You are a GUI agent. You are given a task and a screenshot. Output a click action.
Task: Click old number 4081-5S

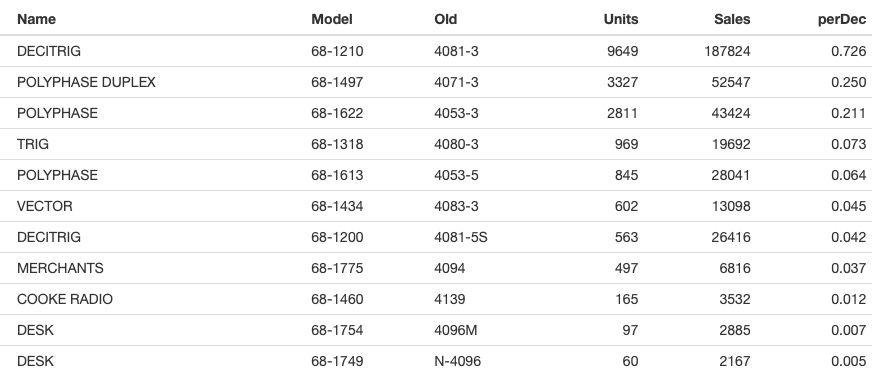[x=460, y=237]
